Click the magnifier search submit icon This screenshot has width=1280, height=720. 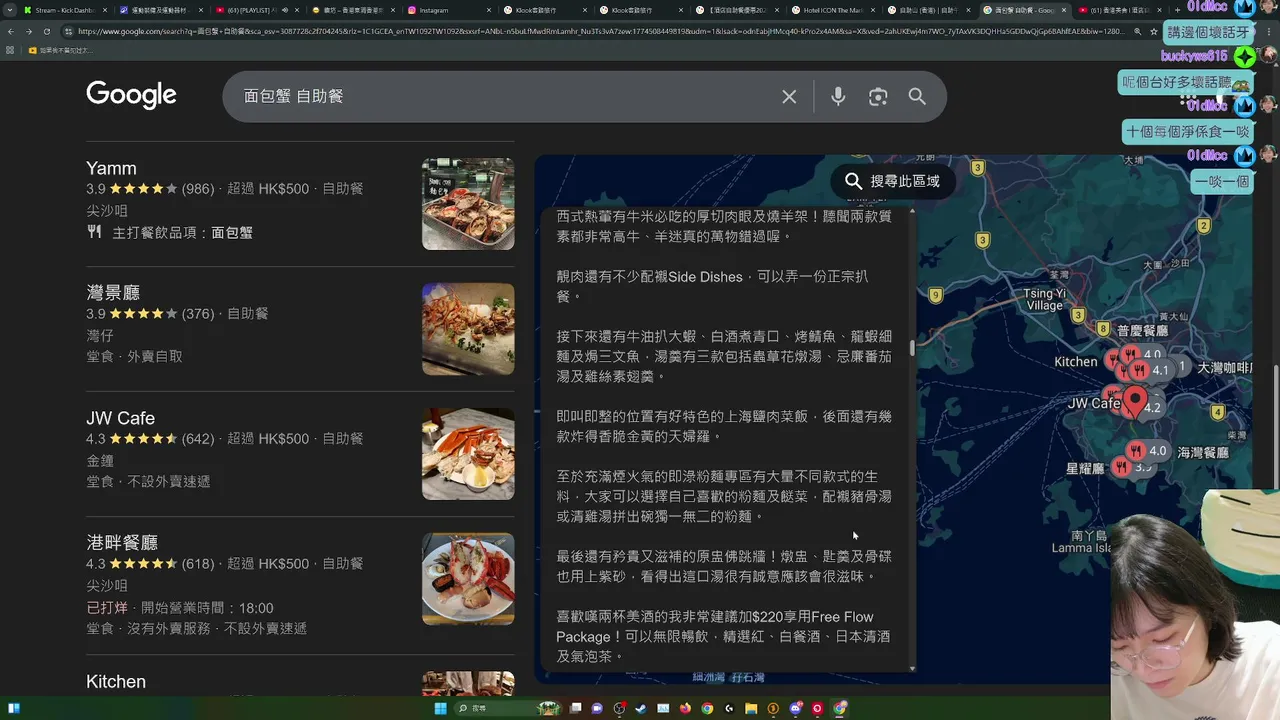[x=917, y=97]
